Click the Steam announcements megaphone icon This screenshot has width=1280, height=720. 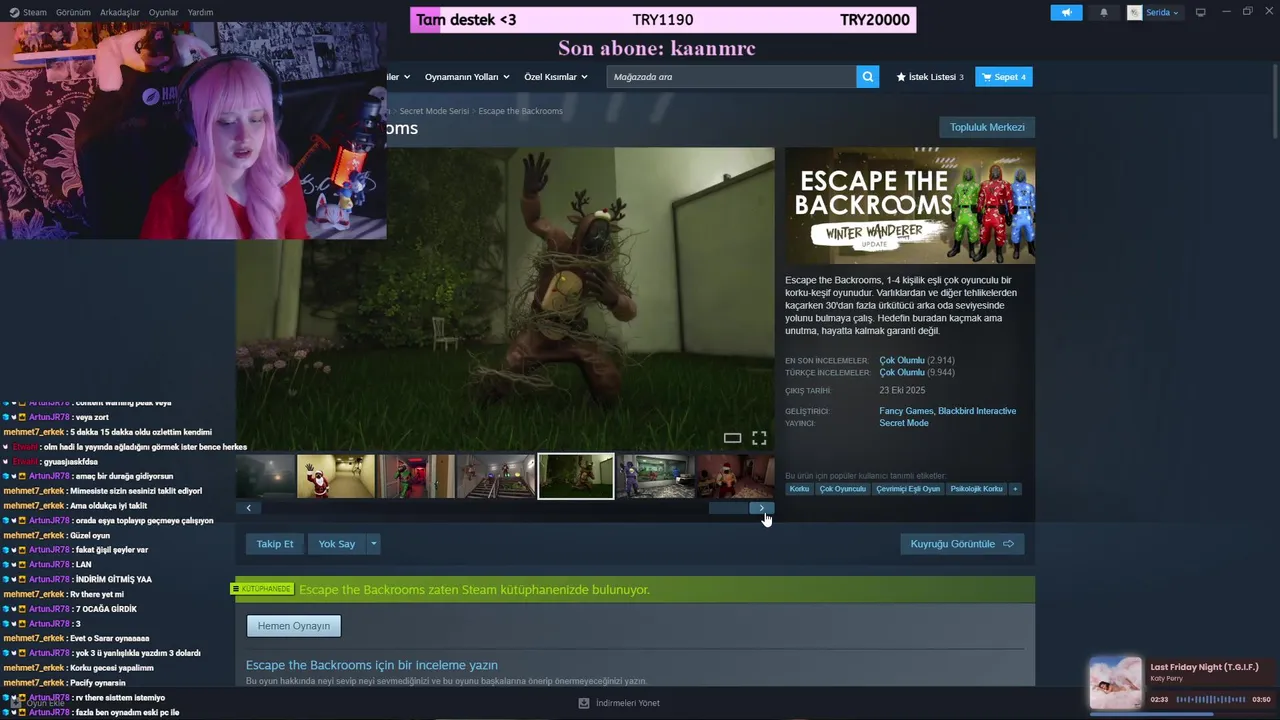(1066, 12)
